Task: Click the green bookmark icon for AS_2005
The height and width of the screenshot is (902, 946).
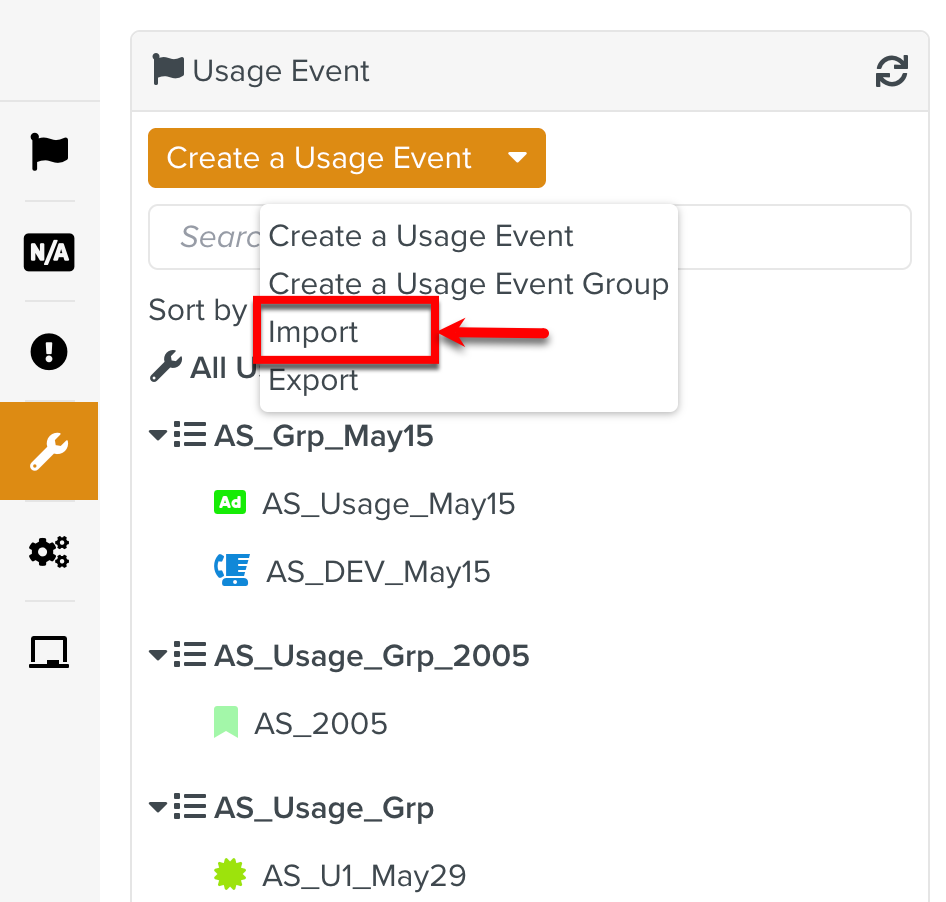Action: click(x=226, y=722)
